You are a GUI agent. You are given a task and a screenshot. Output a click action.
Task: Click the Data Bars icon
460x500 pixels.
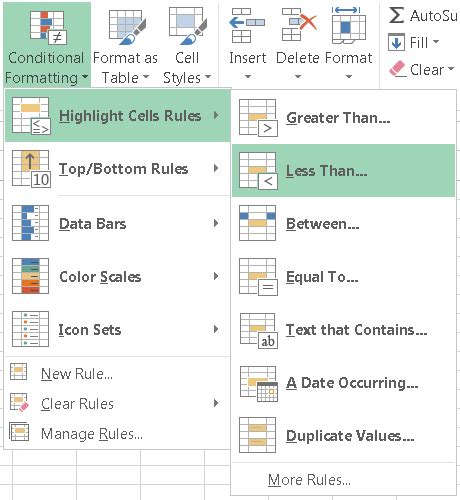30,223
